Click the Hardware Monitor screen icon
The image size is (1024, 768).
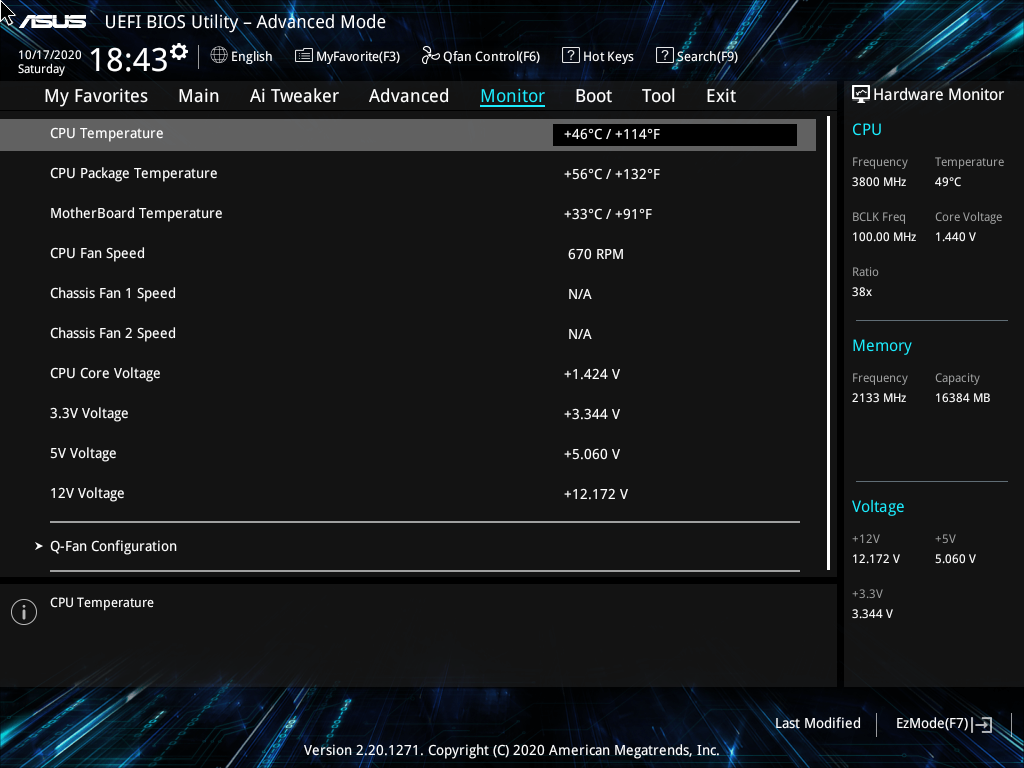tap(861, 95)
